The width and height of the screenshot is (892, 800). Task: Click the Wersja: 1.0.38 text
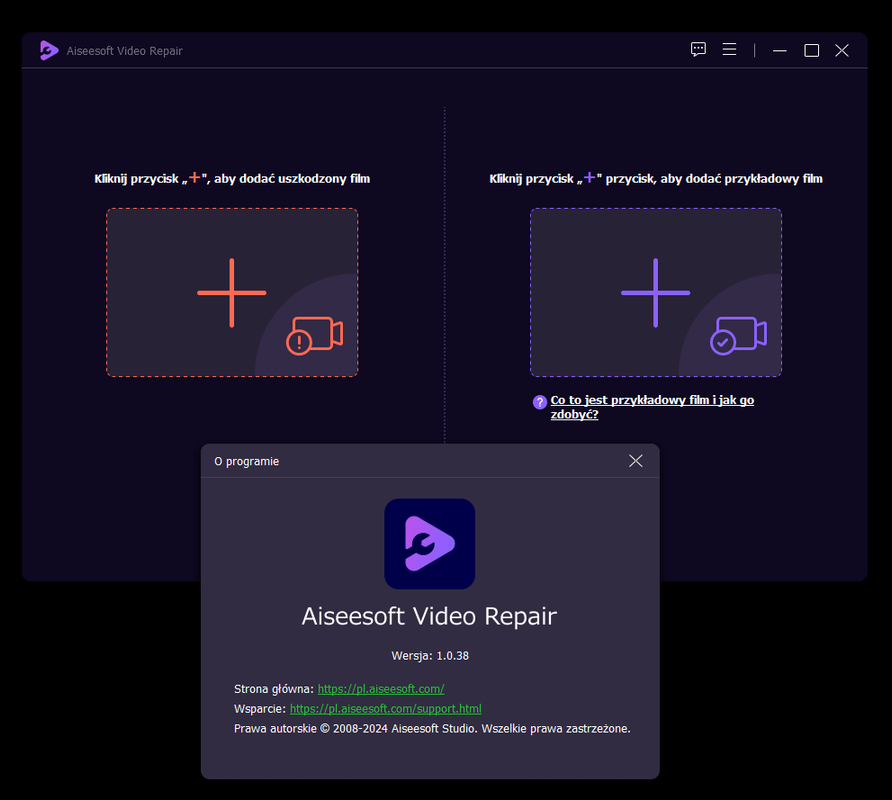coord(430,655)
